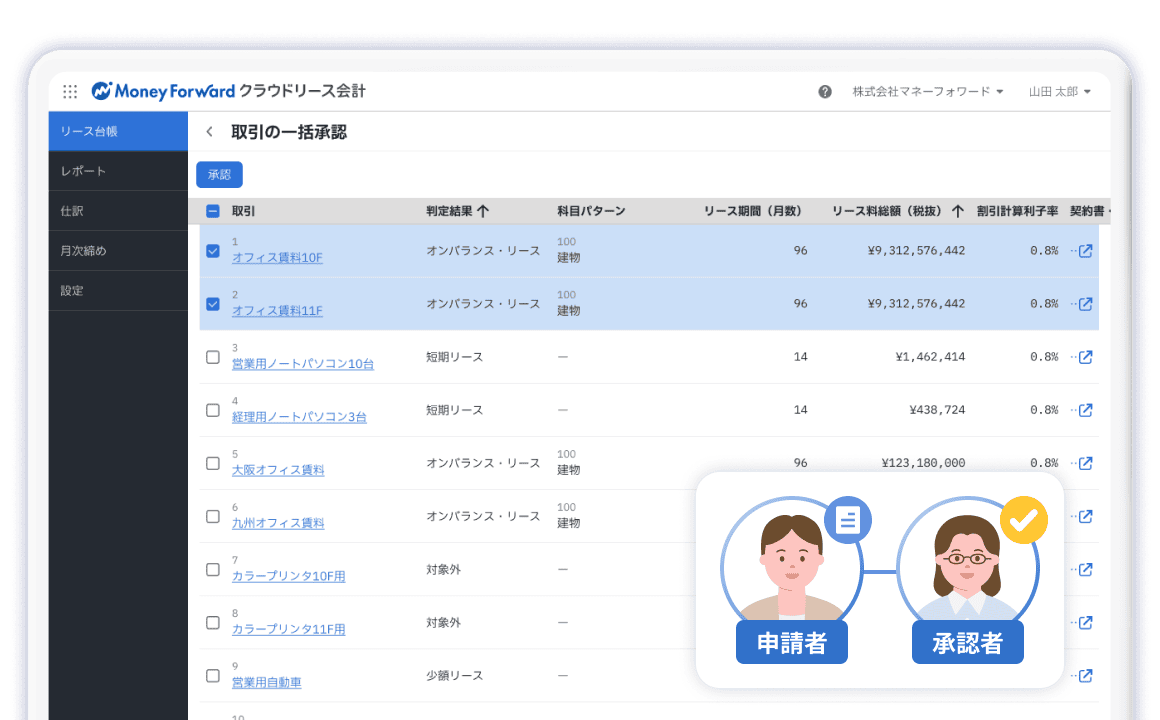
Task: Open the 株式会社マネーフォワード company dropdown
Action: [928, 92]
